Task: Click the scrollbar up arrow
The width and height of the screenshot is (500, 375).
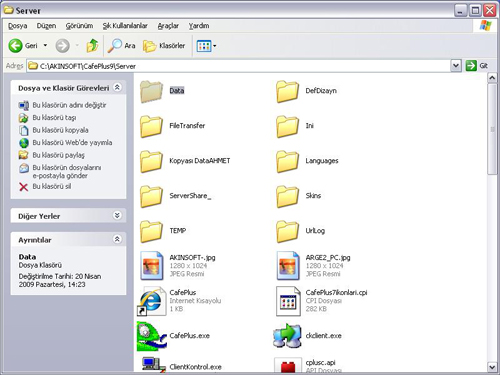Action: 492,78
